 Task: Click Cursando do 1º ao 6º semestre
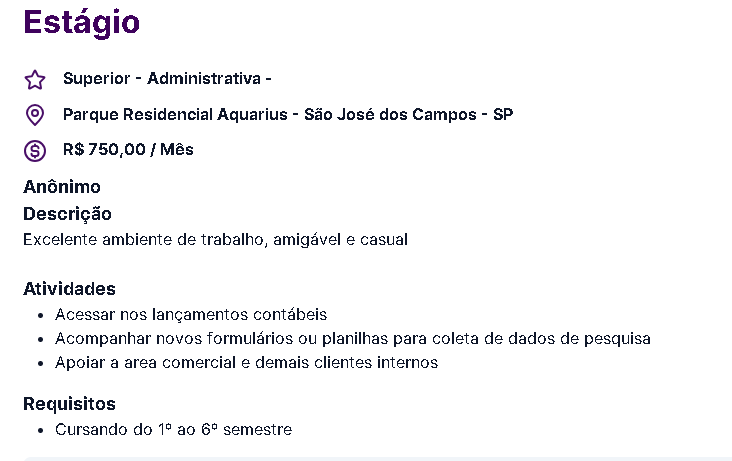(173, 429)
